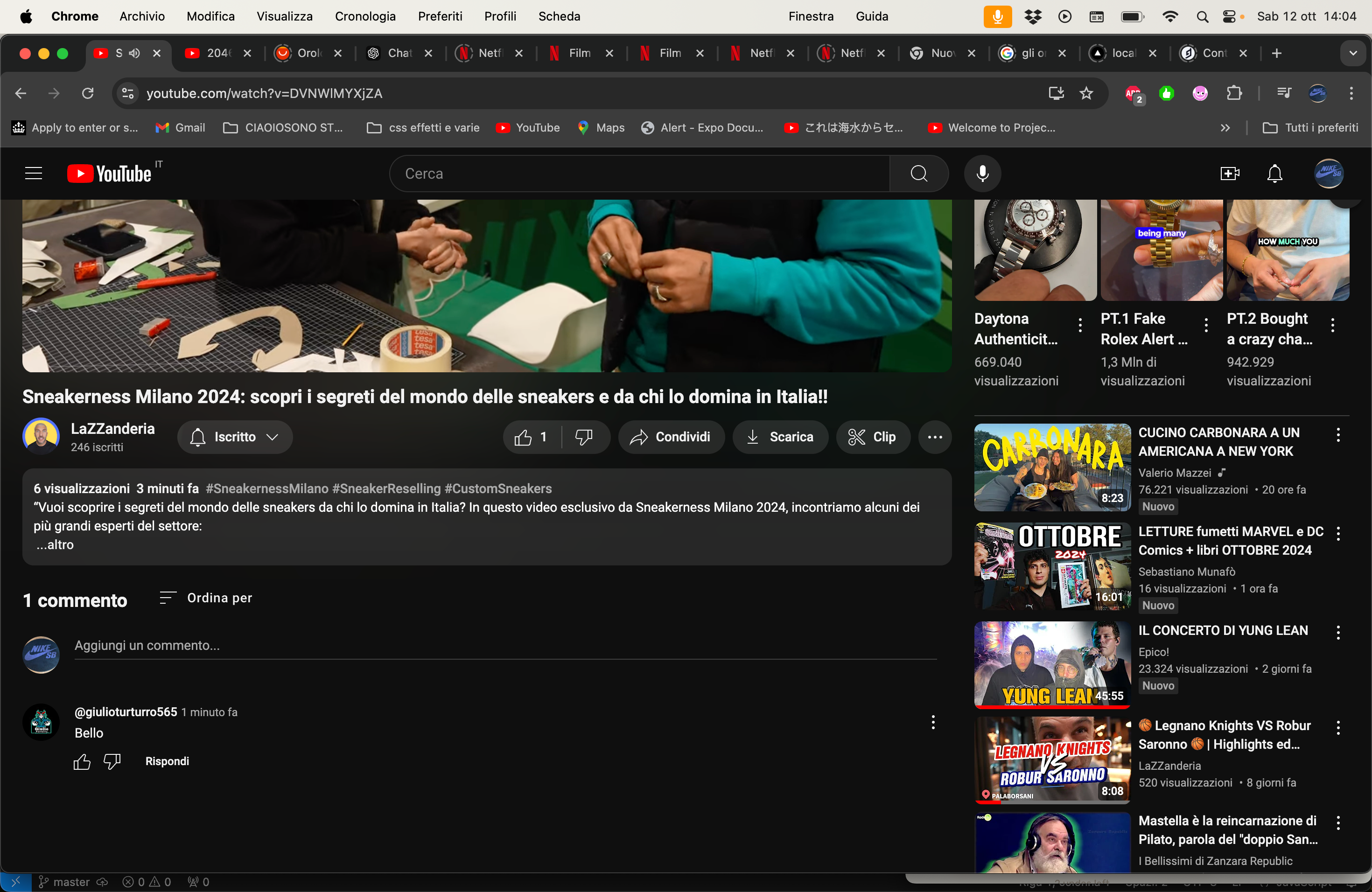The image size is (1372, 892).
Task: Open LaZZanderia channel avatar
Action: point(41,436)
